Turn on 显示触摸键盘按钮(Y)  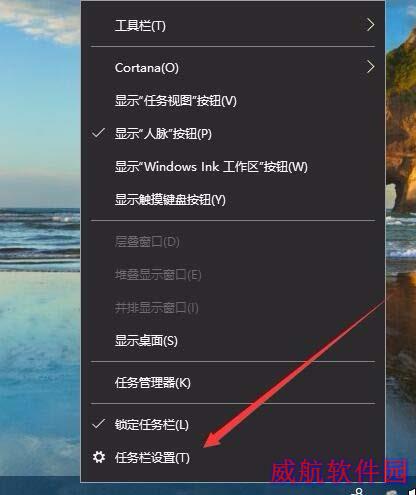[170, 200]
